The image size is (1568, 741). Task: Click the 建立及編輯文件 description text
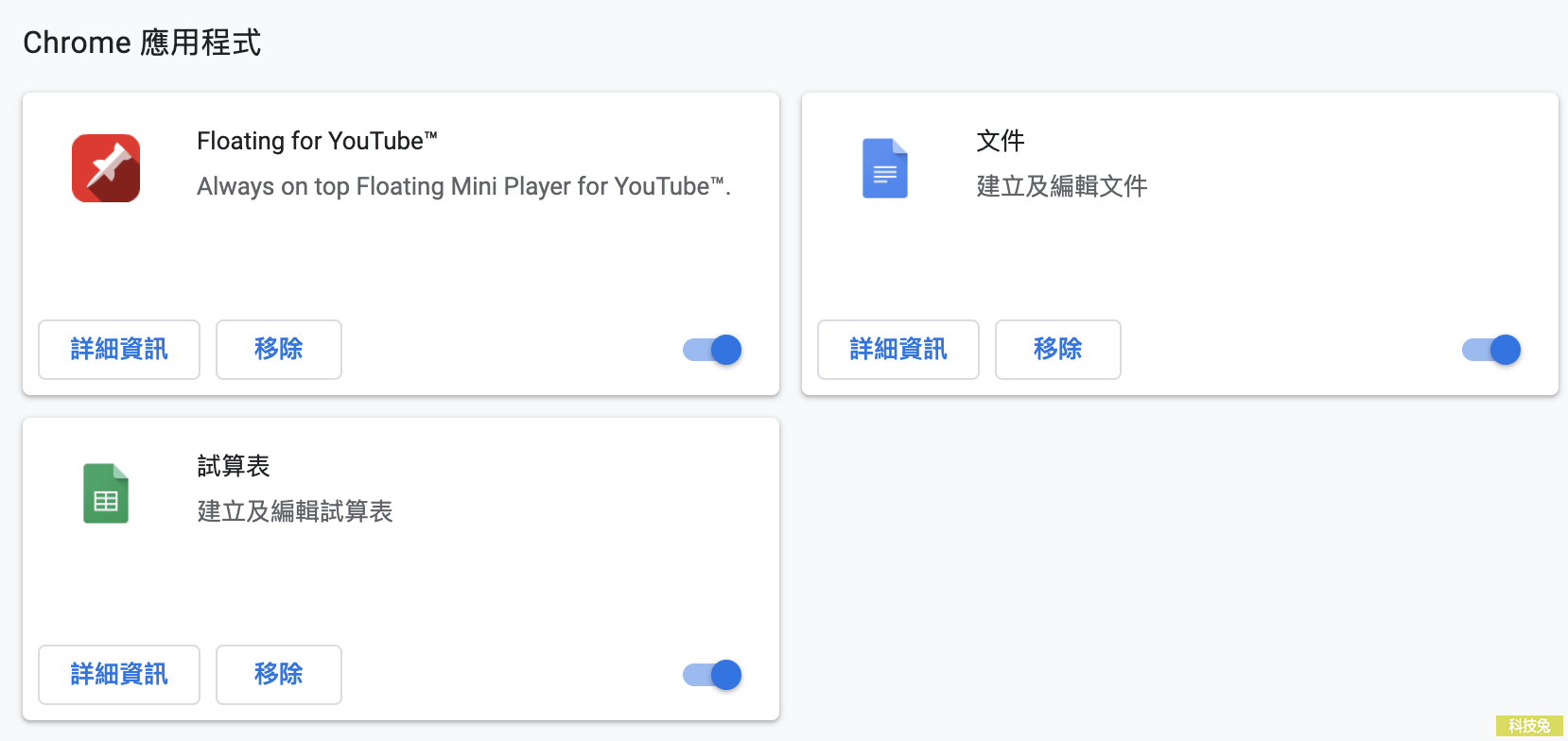1062,186
